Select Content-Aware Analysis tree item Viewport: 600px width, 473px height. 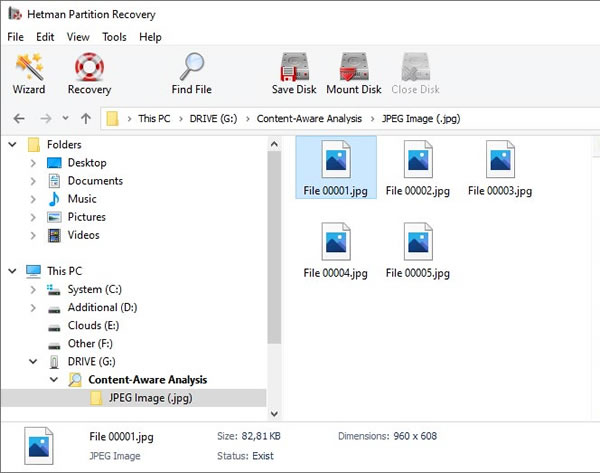pos(148,379)
